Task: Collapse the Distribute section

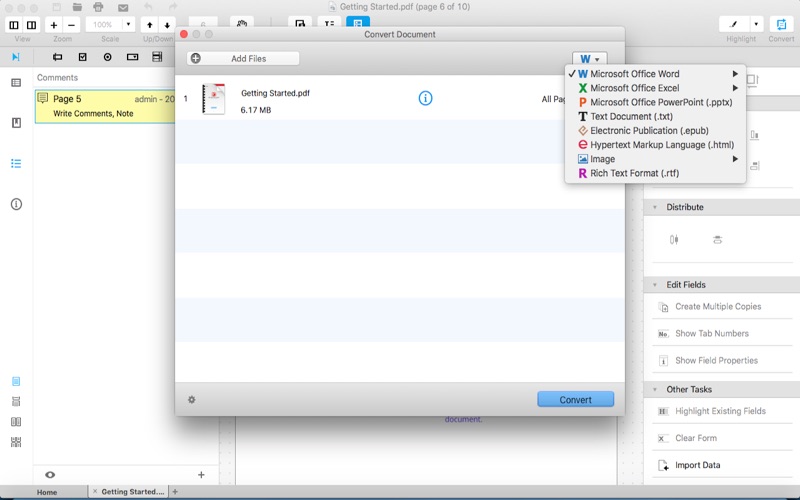Action: [x=655, y=207]
